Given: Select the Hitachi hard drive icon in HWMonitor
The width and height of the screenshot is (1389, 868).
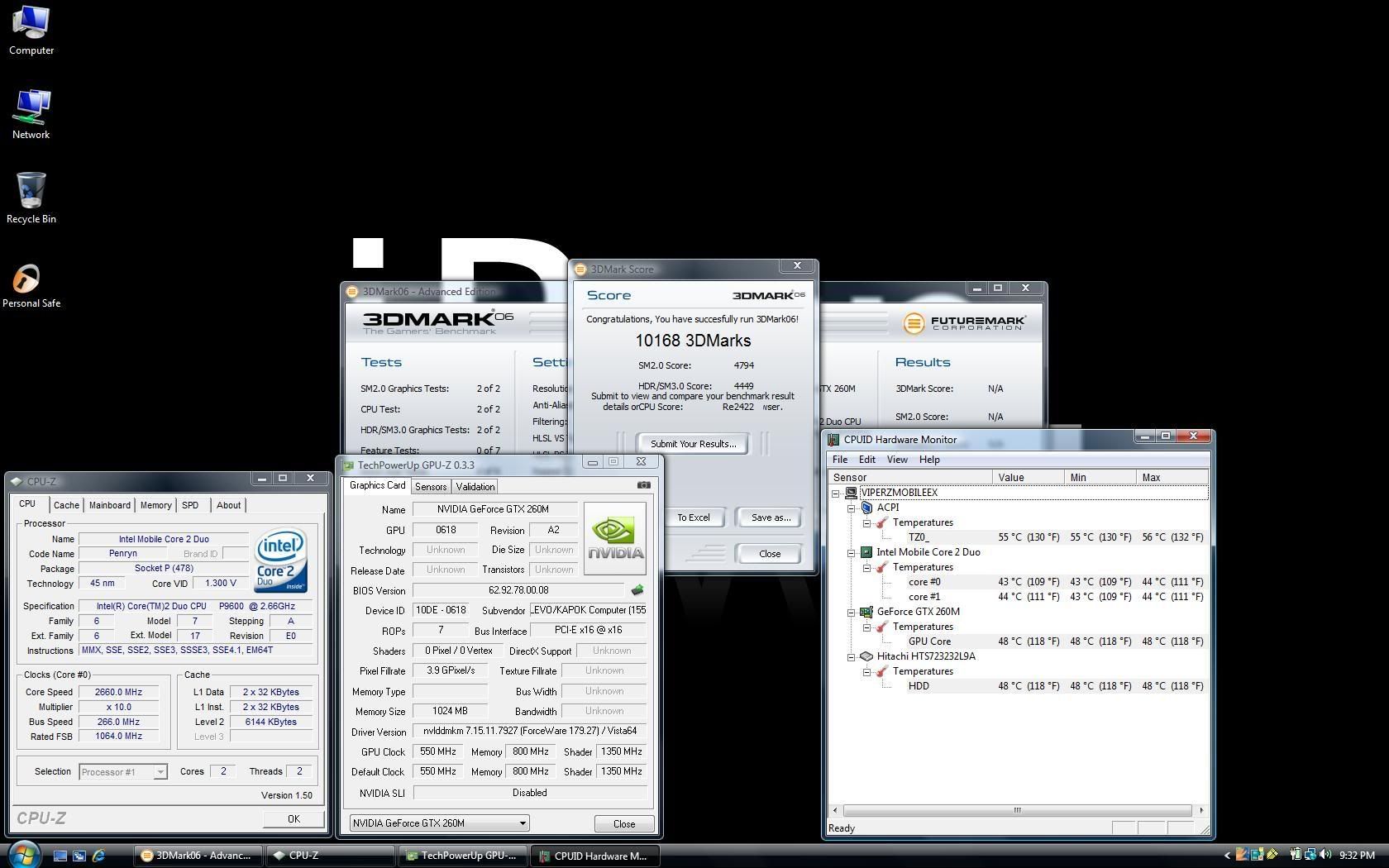Looking at the screenshot, I should [866, 656].
